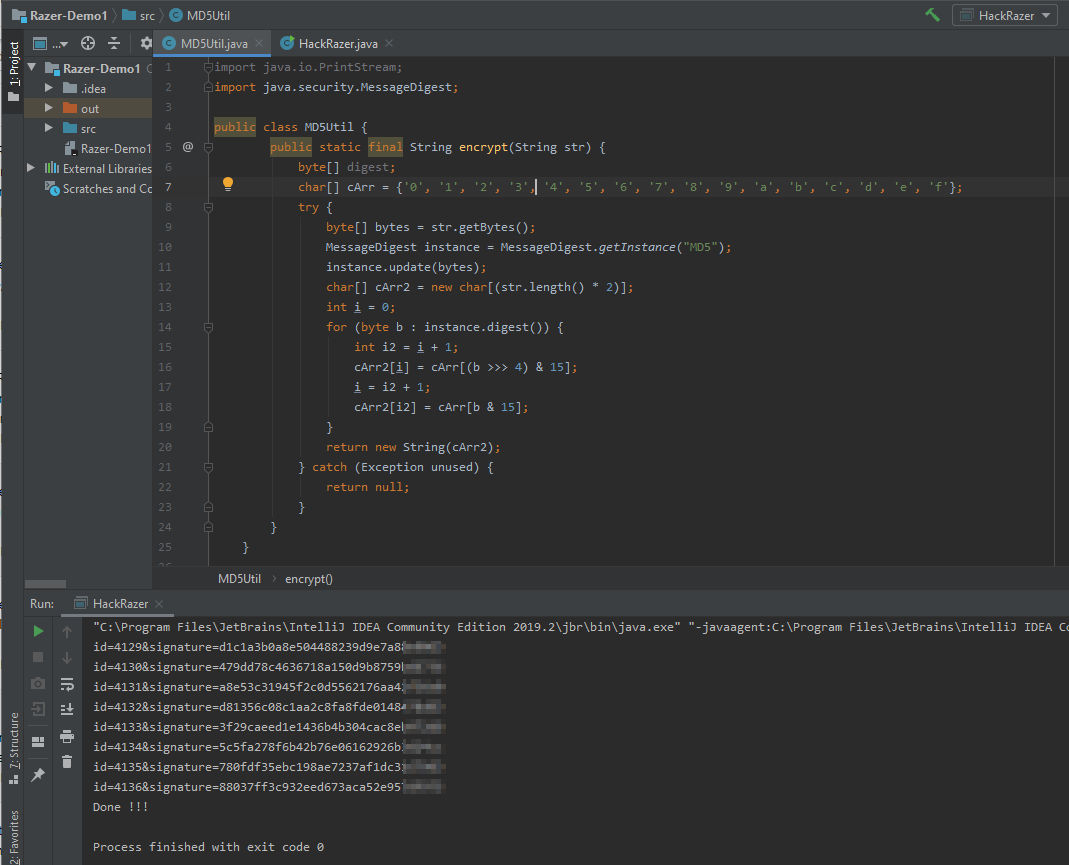The image size is (1069, 865).
Task: Click the printer icon in Run panel
Action: pos(67,736)
